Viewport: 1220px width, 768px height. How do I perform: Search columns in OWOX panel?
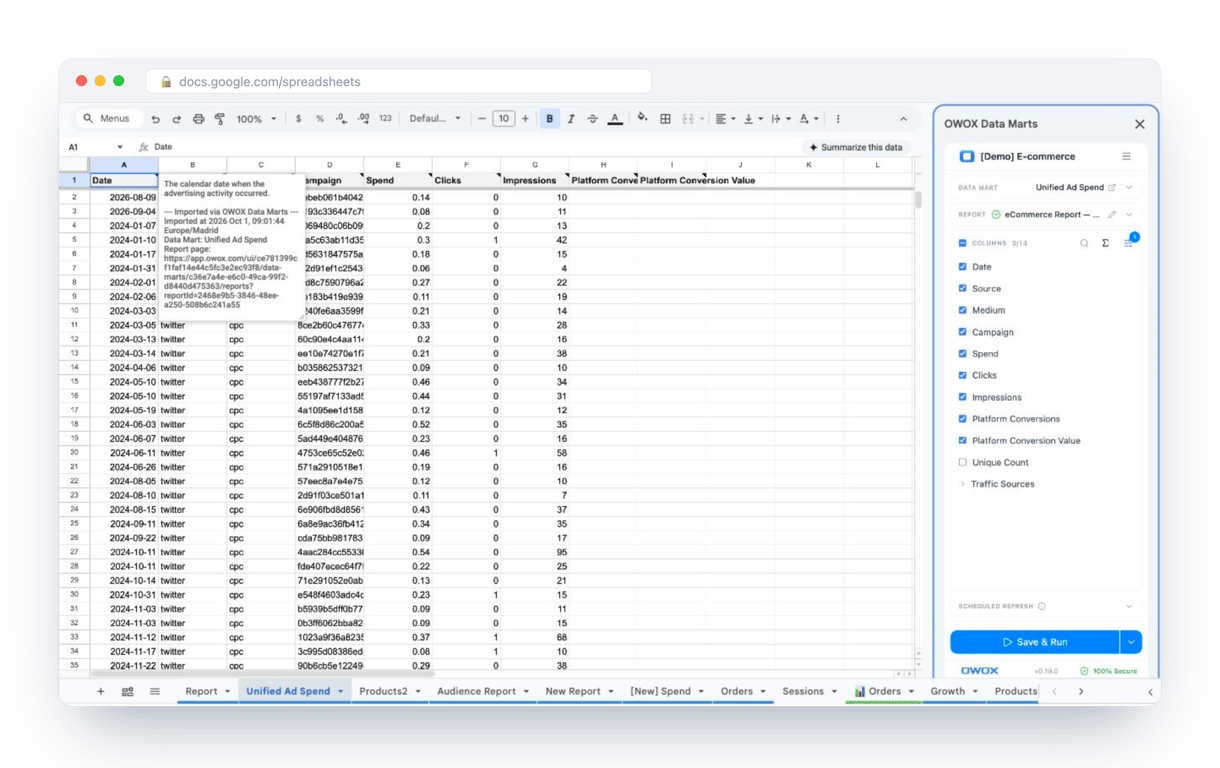[1084, 243]
